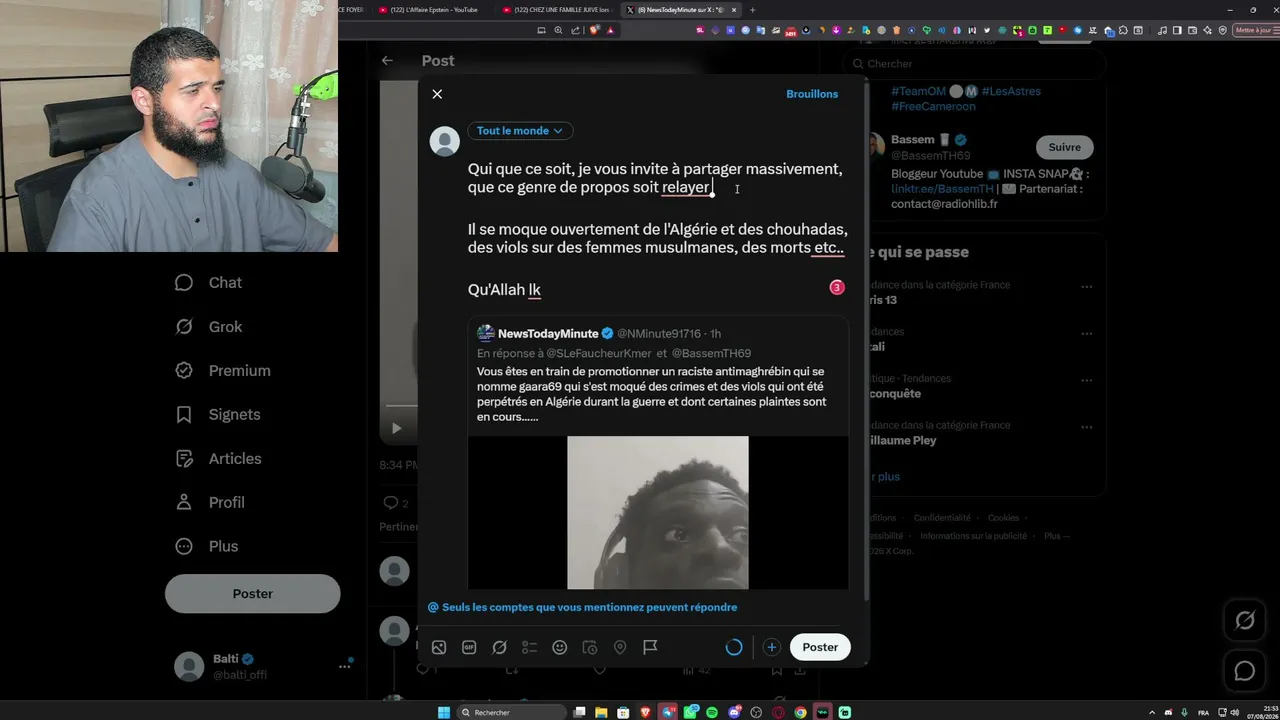Open the taskbar clock showing 21:53
The image size is (1280, 720).
coord(1261,712)
